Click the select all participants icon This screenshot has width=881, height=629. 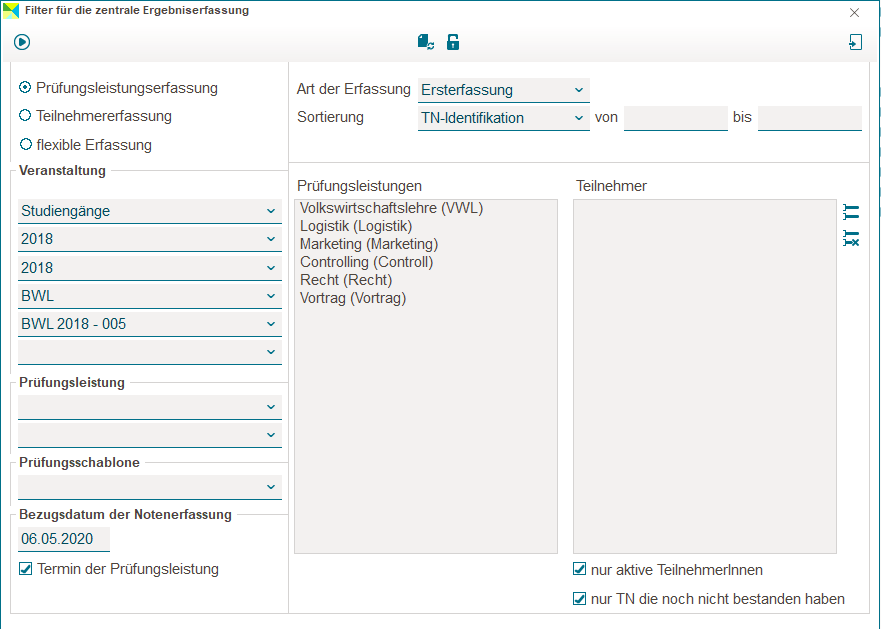(851, 212)
